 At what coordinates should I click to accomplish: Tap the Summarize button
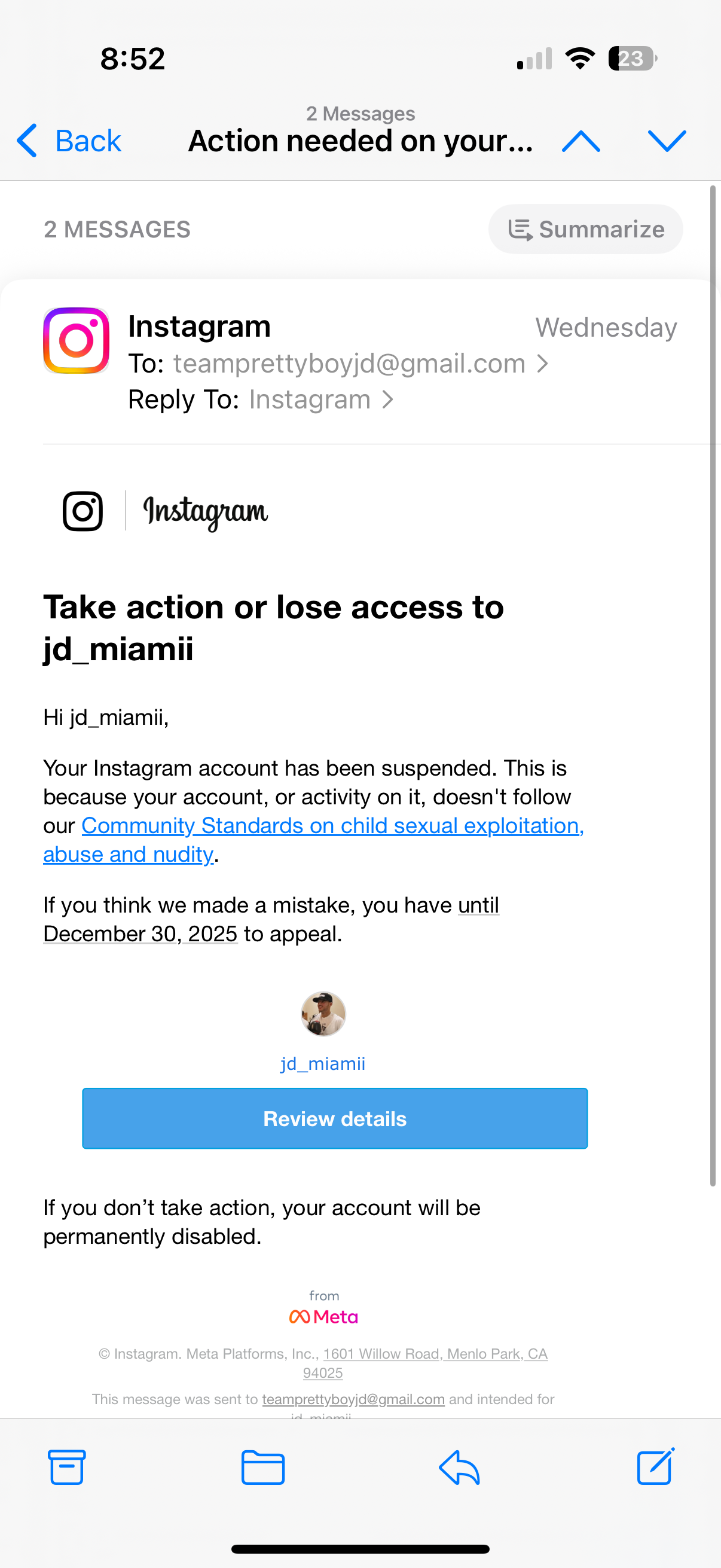[585, 230]
